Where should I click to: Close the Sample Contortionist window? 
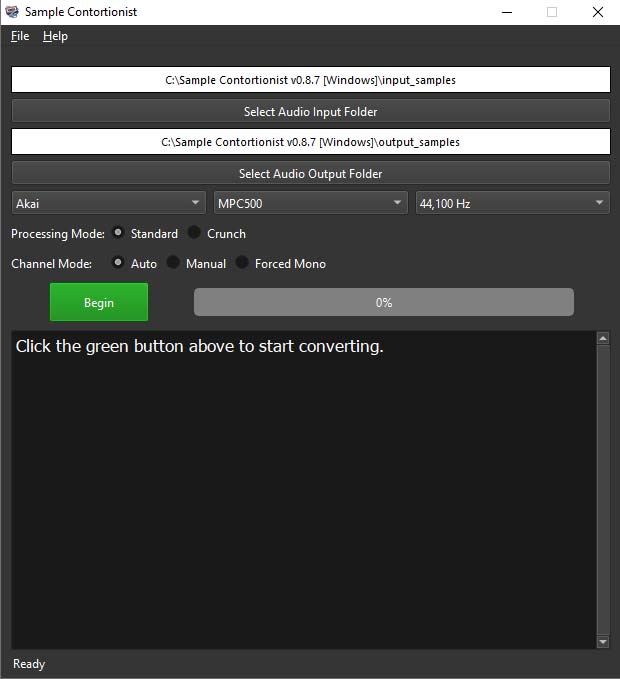click(597, 12)
